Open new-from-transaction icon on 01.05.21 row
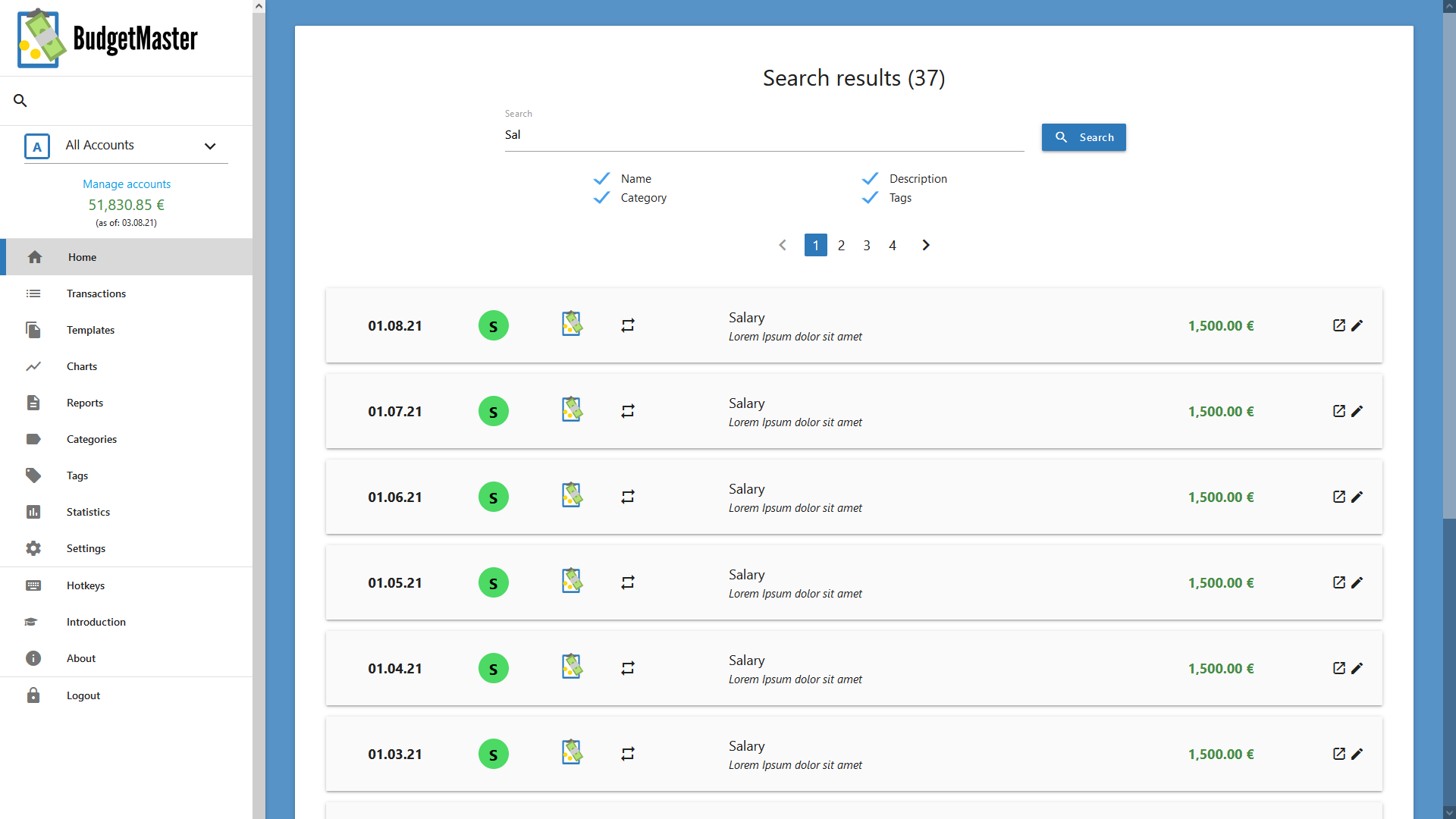Viewport: 1456px width, 819px height. [x=1339, y=582]
